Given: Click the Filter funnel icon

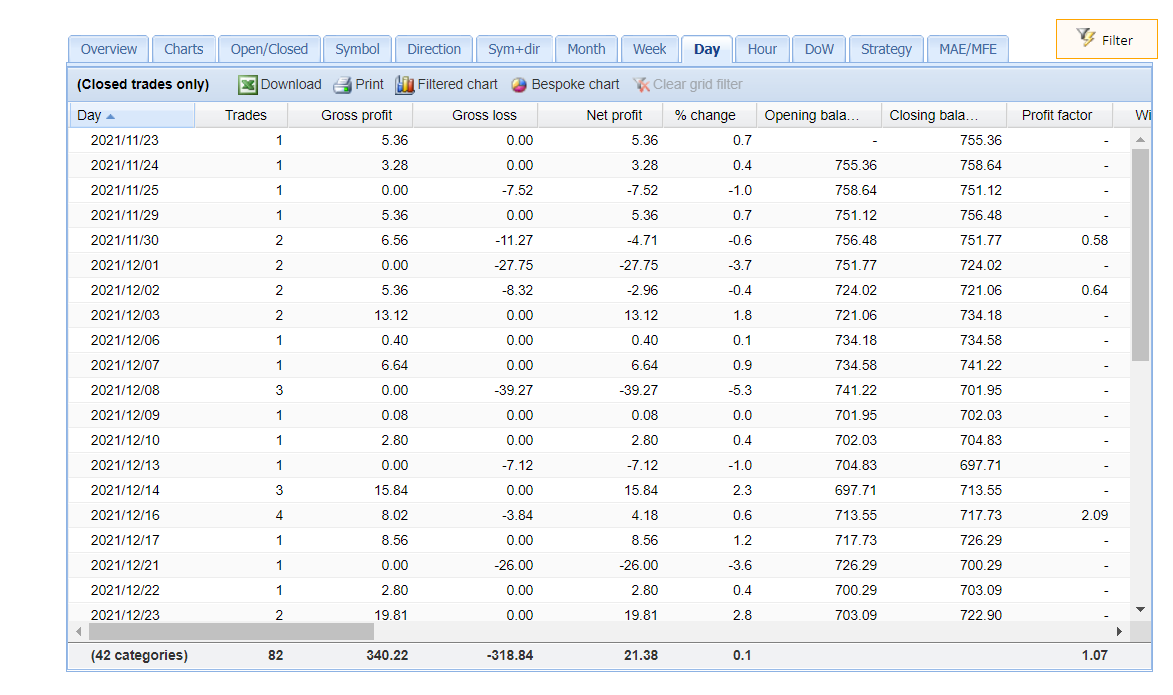Looking at the screenshot, I should (x=1086, y=37).
